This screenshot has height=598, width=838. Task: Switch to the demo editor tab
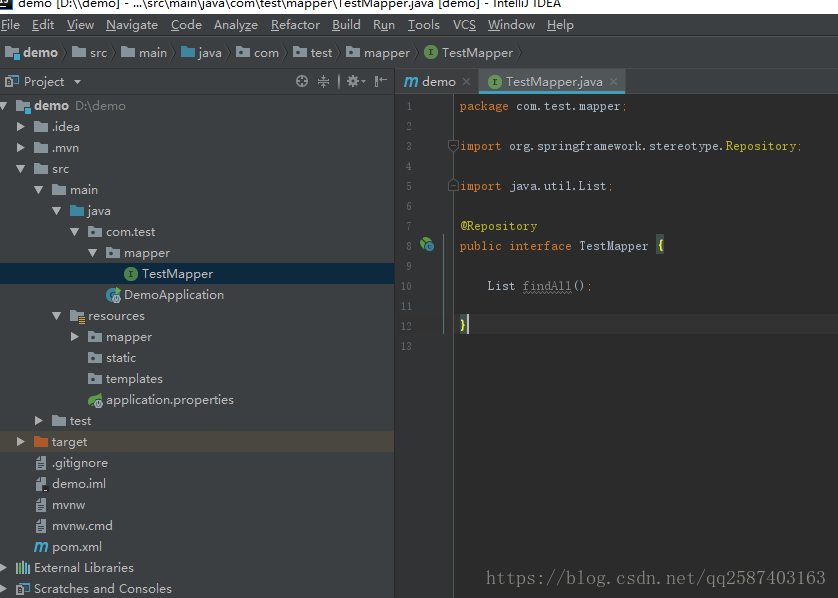tap(437, 82)
